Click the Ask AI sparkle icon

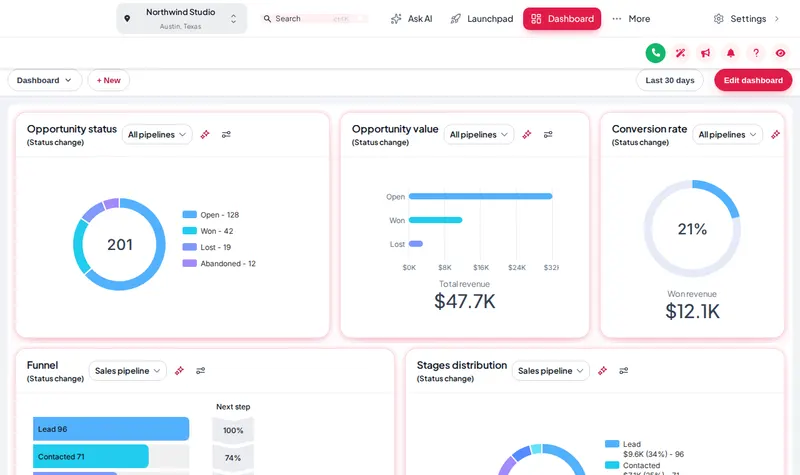tap(396, 19)
